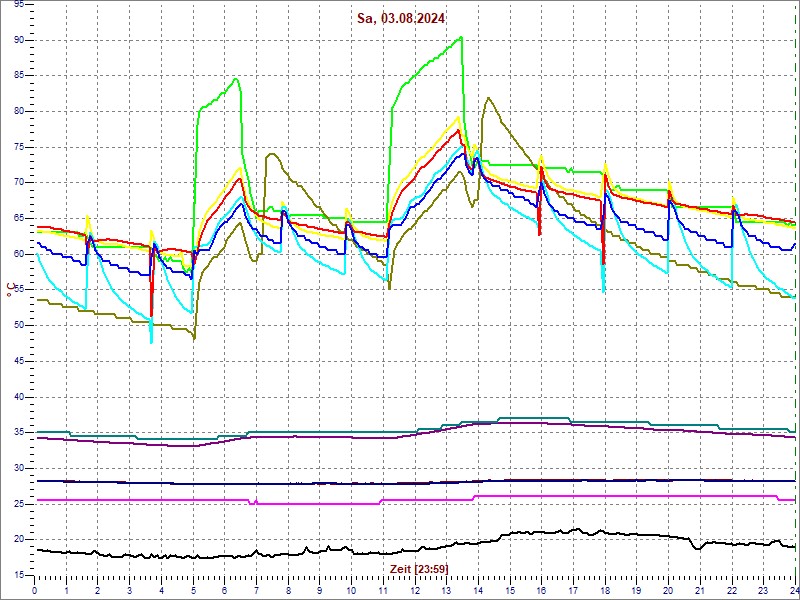Select the 15 value on the temperature axis
The height and width of the screenshot is (600, 800).
pos(19,575)
